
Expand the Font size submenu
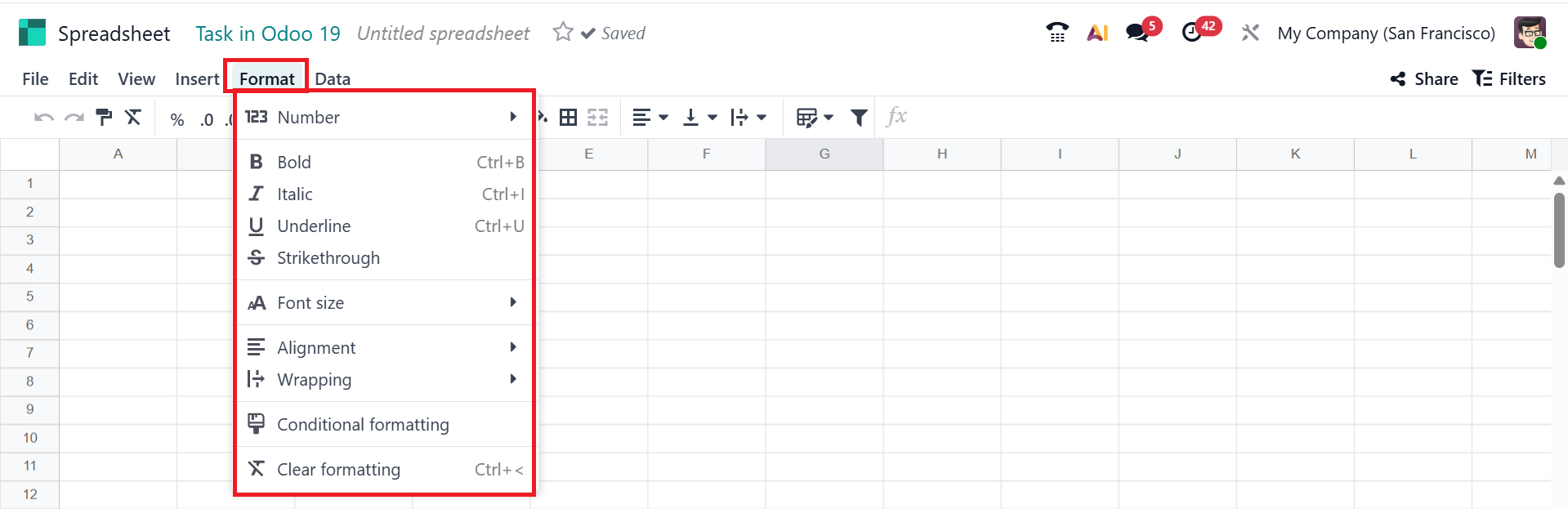(x=385, y=302)
